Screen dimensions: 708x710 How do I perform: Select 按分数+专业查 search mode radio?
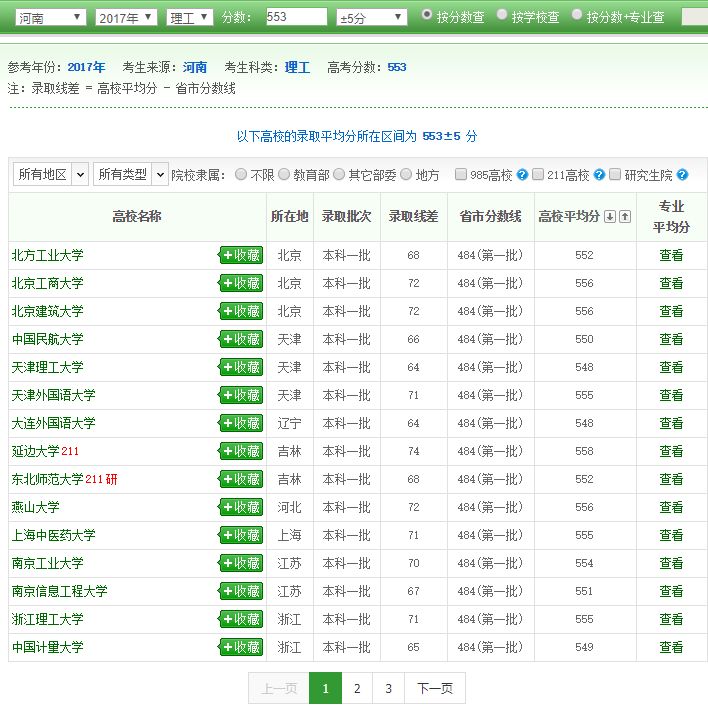click(x=576, y=14)
